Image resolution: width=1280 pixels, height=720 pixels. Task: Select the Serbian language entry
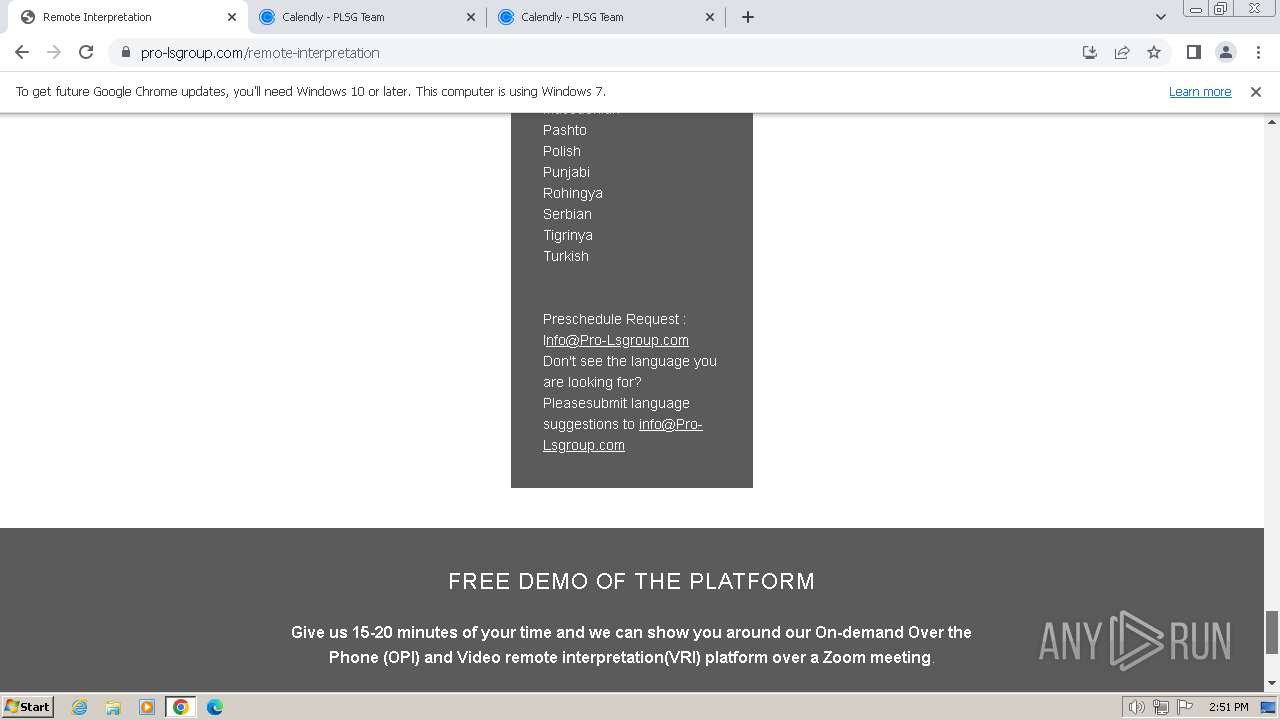567,214
